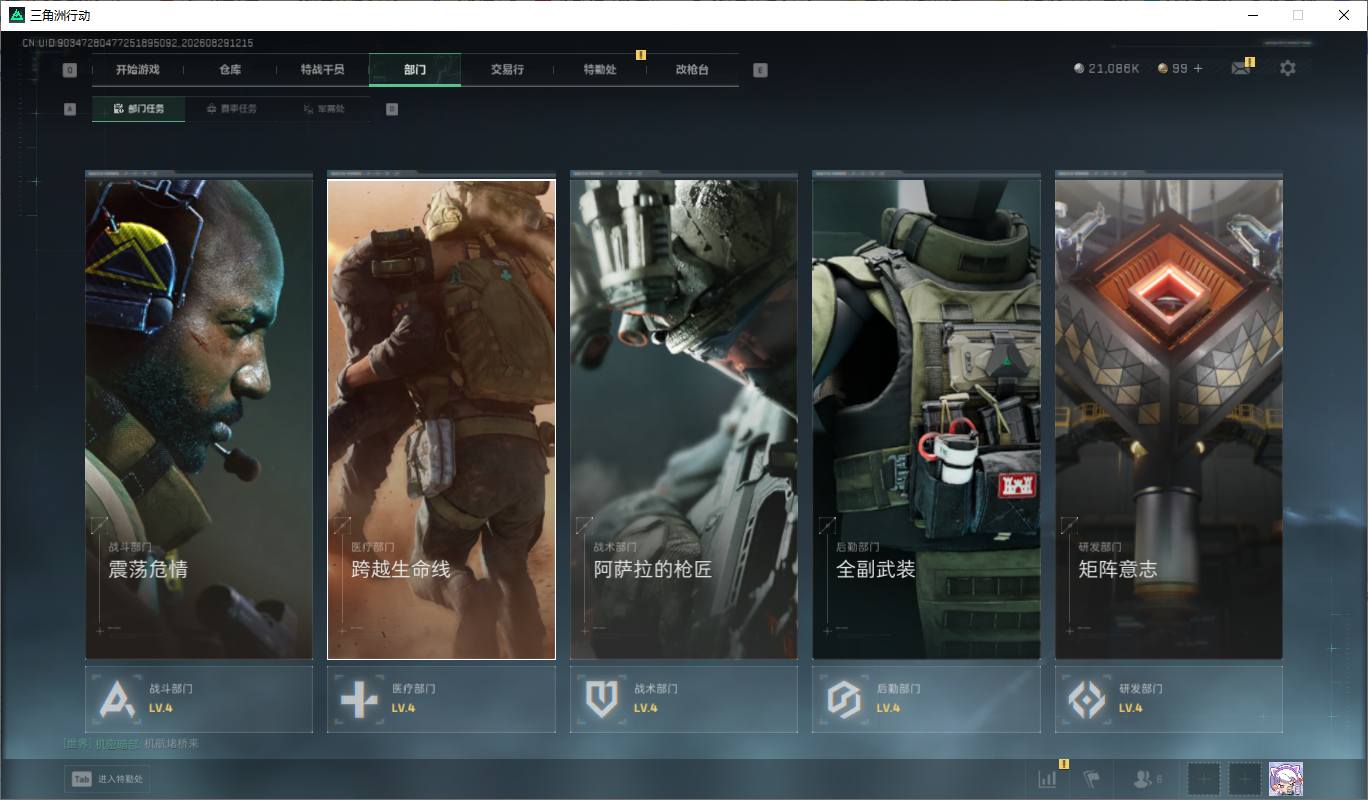This screenshot has width=1368, height=800.
Task: Click the 医疗部门 LV.4 level panel
Action: tap(441, 699)
